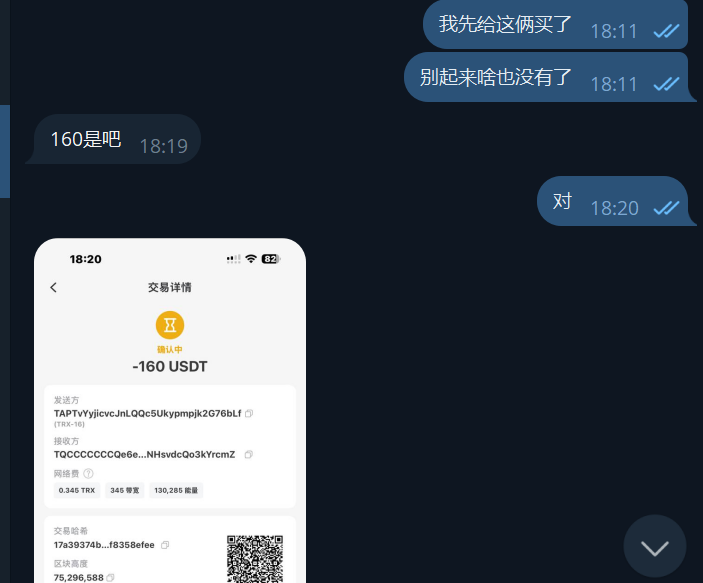Click the receiver address TQCCCCCCCQe6e text
703x583 pixels.
pos(144,455)
